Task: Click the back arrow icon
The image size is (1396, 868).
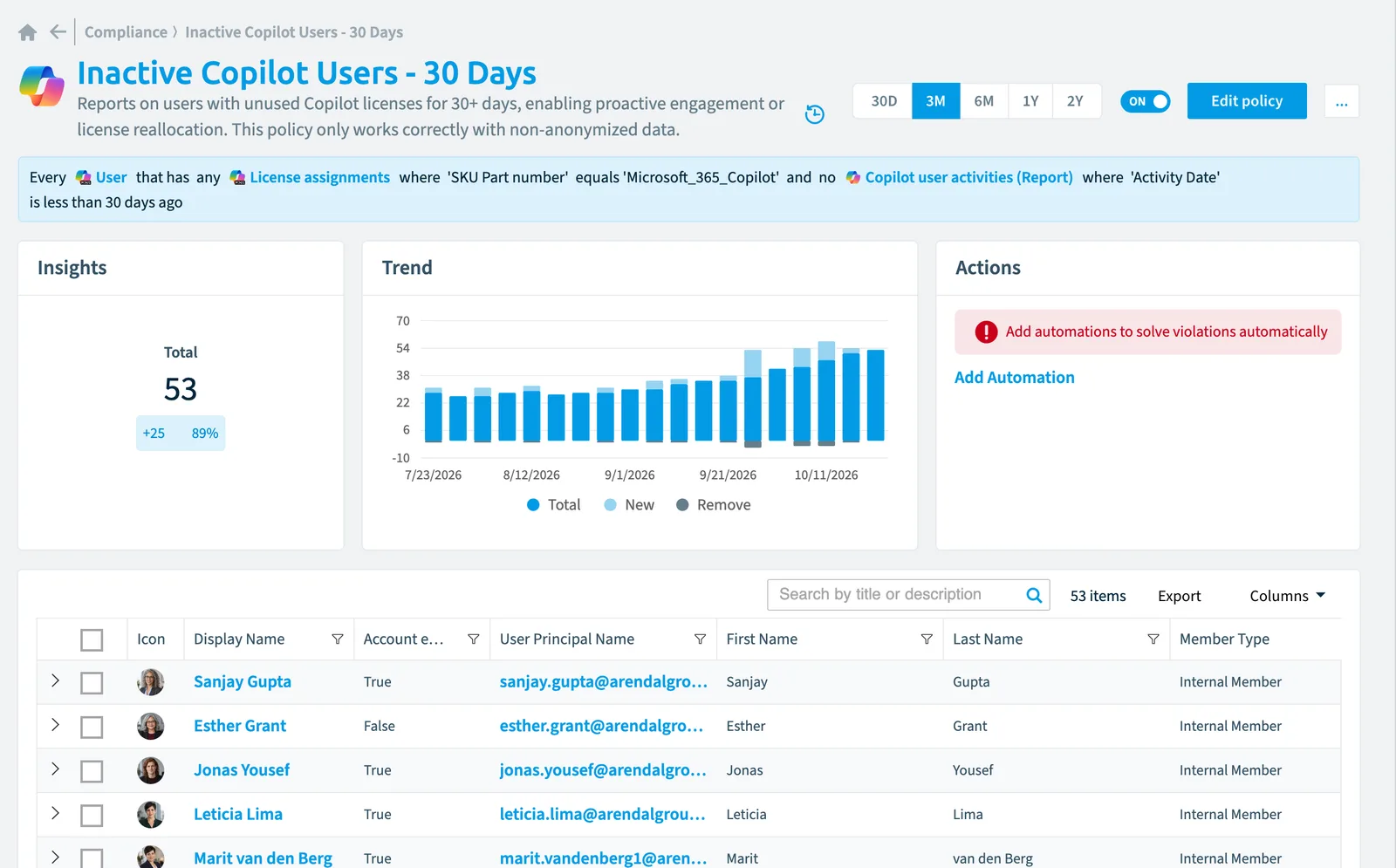Action: [x=58, y=32]
